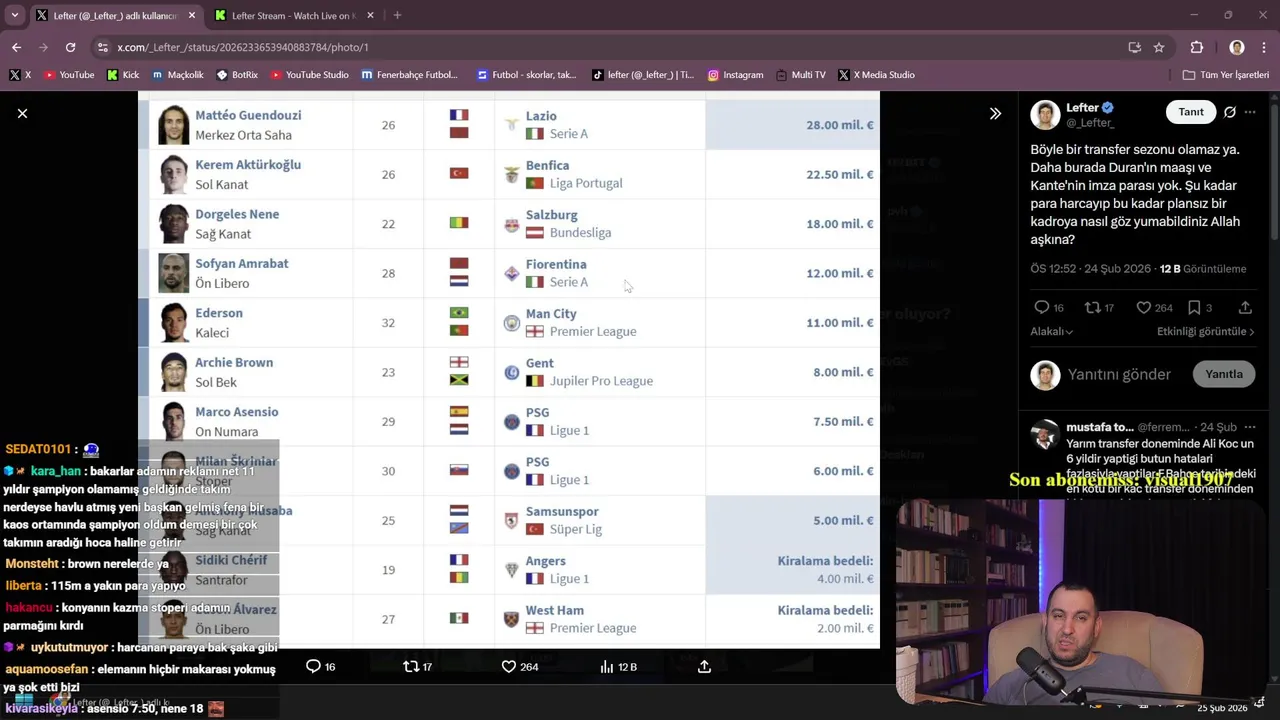Viewport: 1280px width, 720px height.
Task: Open the Grok icon beside Tanıt
Action: [x=1230, y=112]
